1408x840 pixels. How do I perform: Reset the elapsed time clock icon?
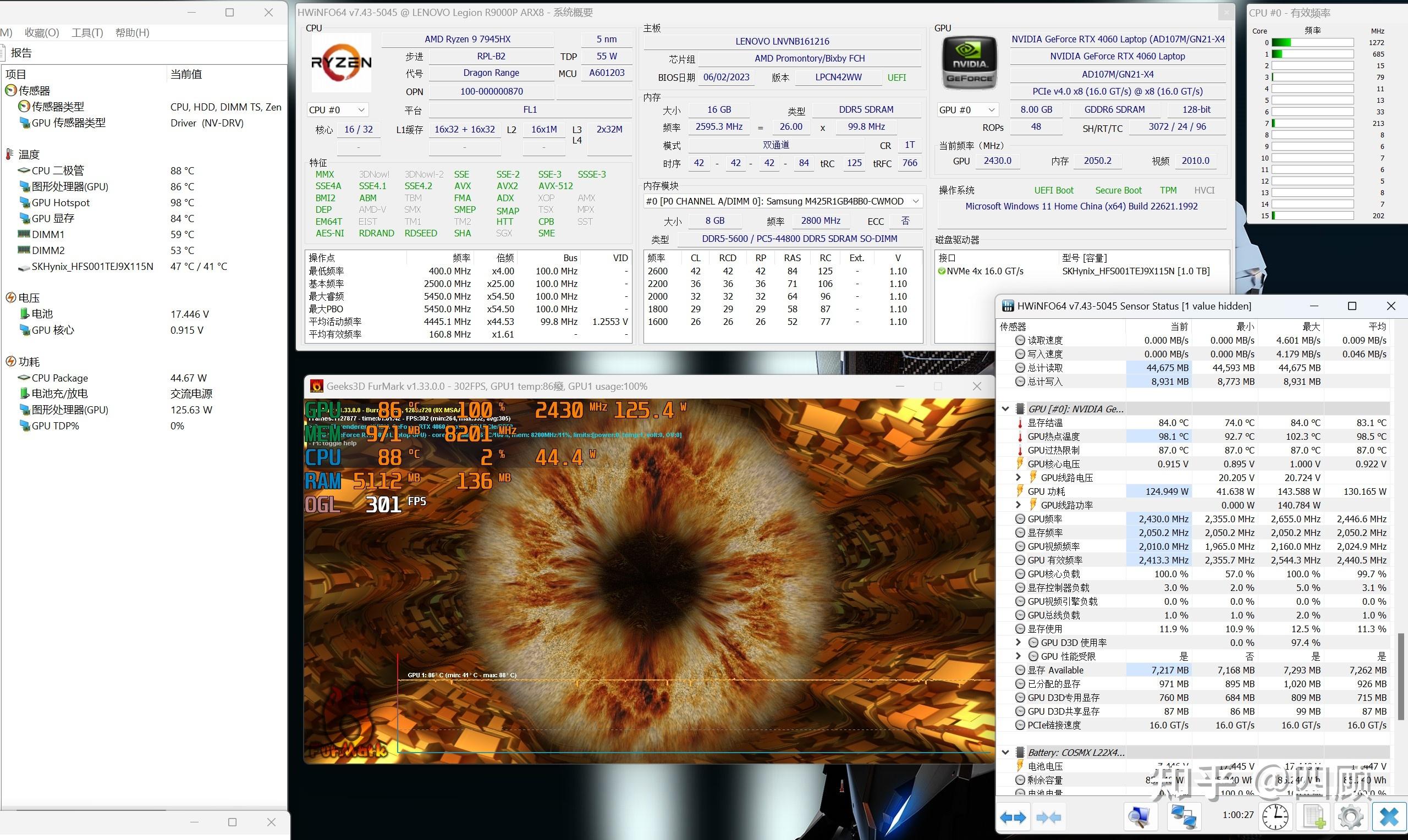coord(1275,817)
